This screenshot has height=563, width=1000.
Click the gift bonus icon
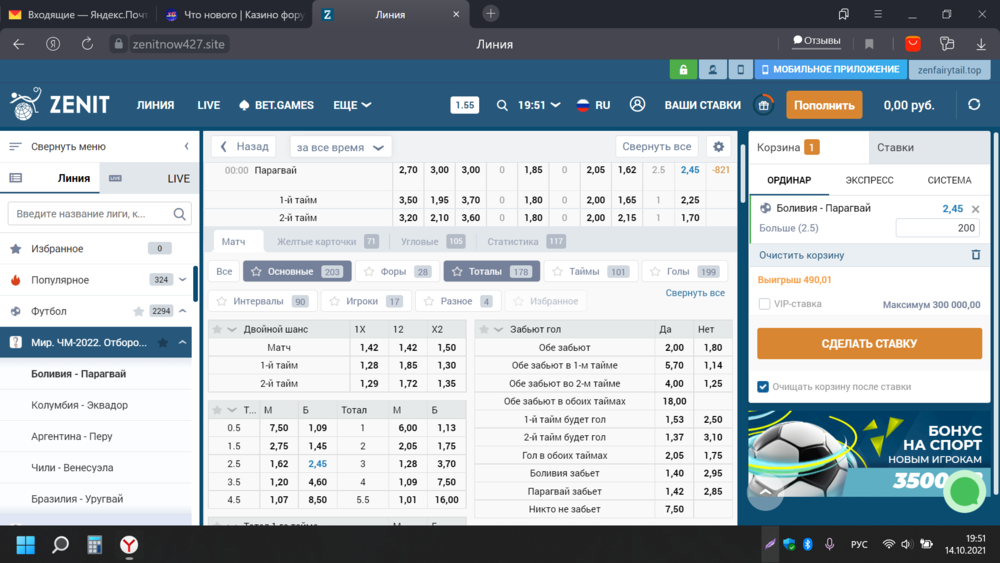point(763,105)
